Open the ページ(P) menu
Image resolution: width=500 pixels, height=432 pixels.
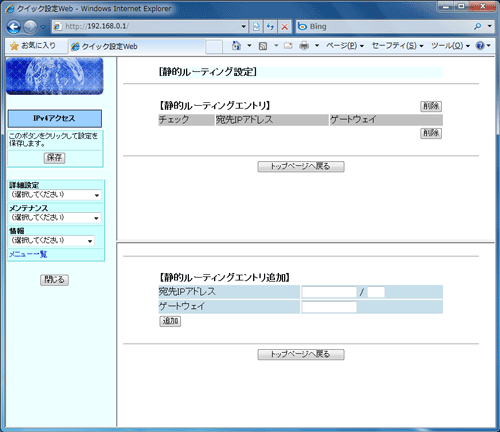[x=344, y=46]
